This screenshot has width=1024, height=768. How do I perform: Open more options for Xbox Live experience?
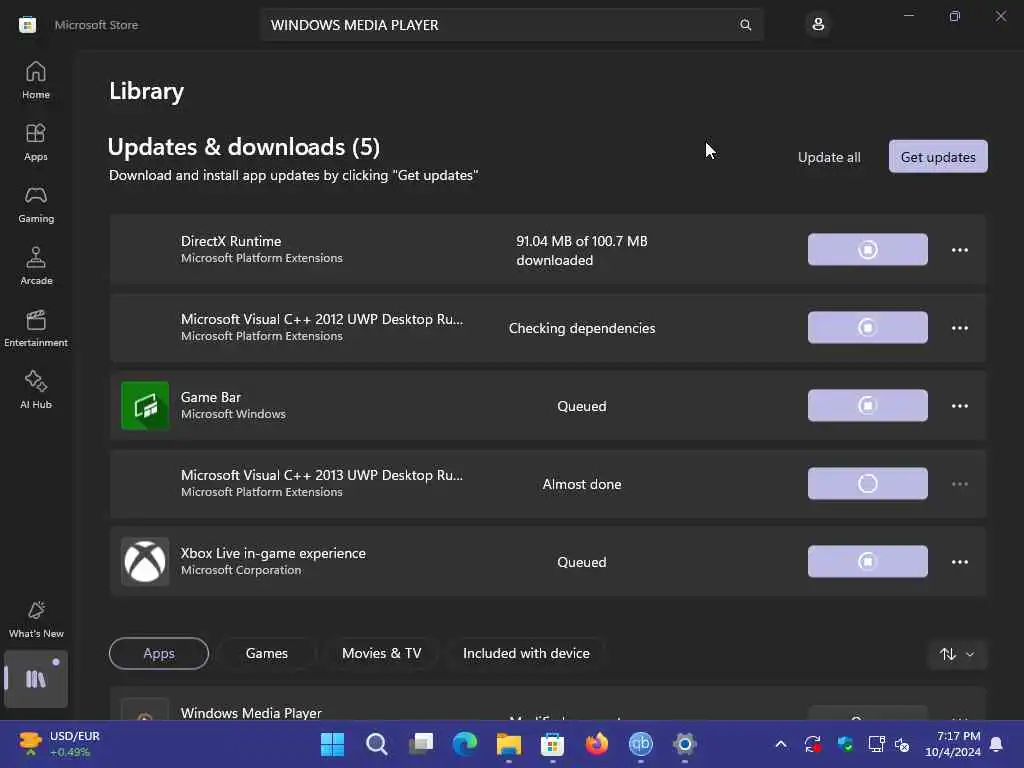[959, 562]
